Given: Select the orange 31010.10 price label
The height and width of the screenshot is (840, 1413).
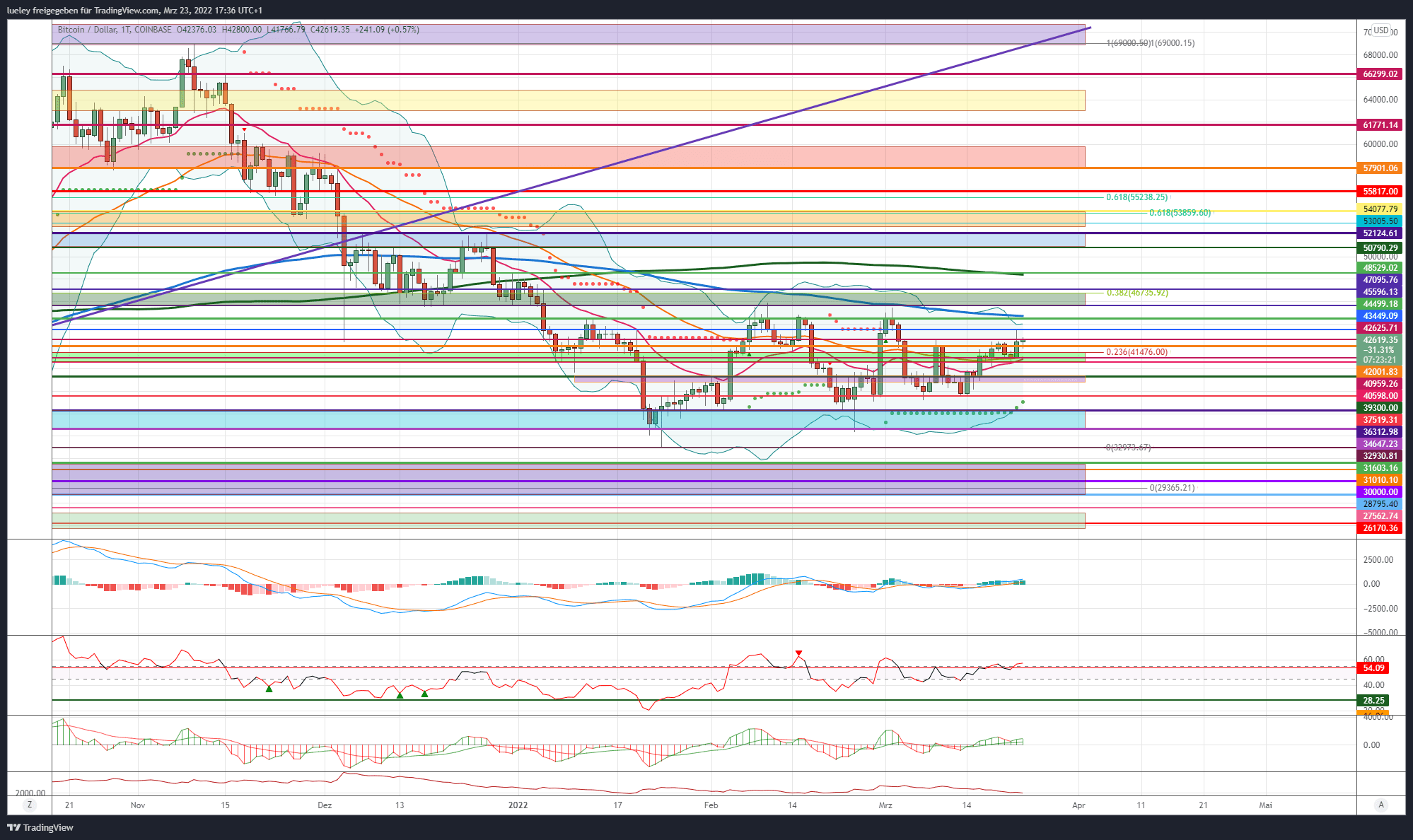Looking at the screenshot, I should point(1380,480).
